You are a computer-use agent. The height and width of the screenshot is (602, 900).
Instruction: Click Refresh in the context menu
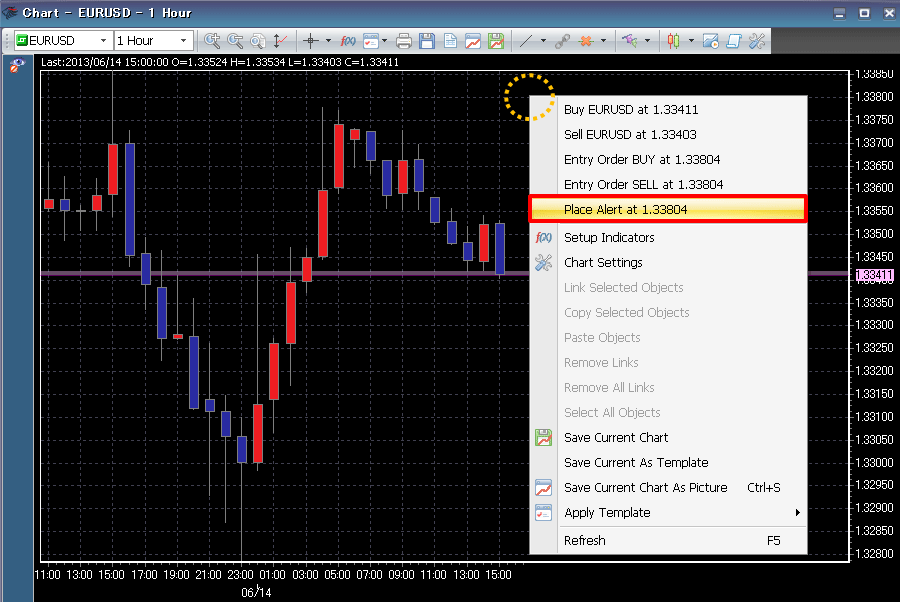[x=668, y=541]
